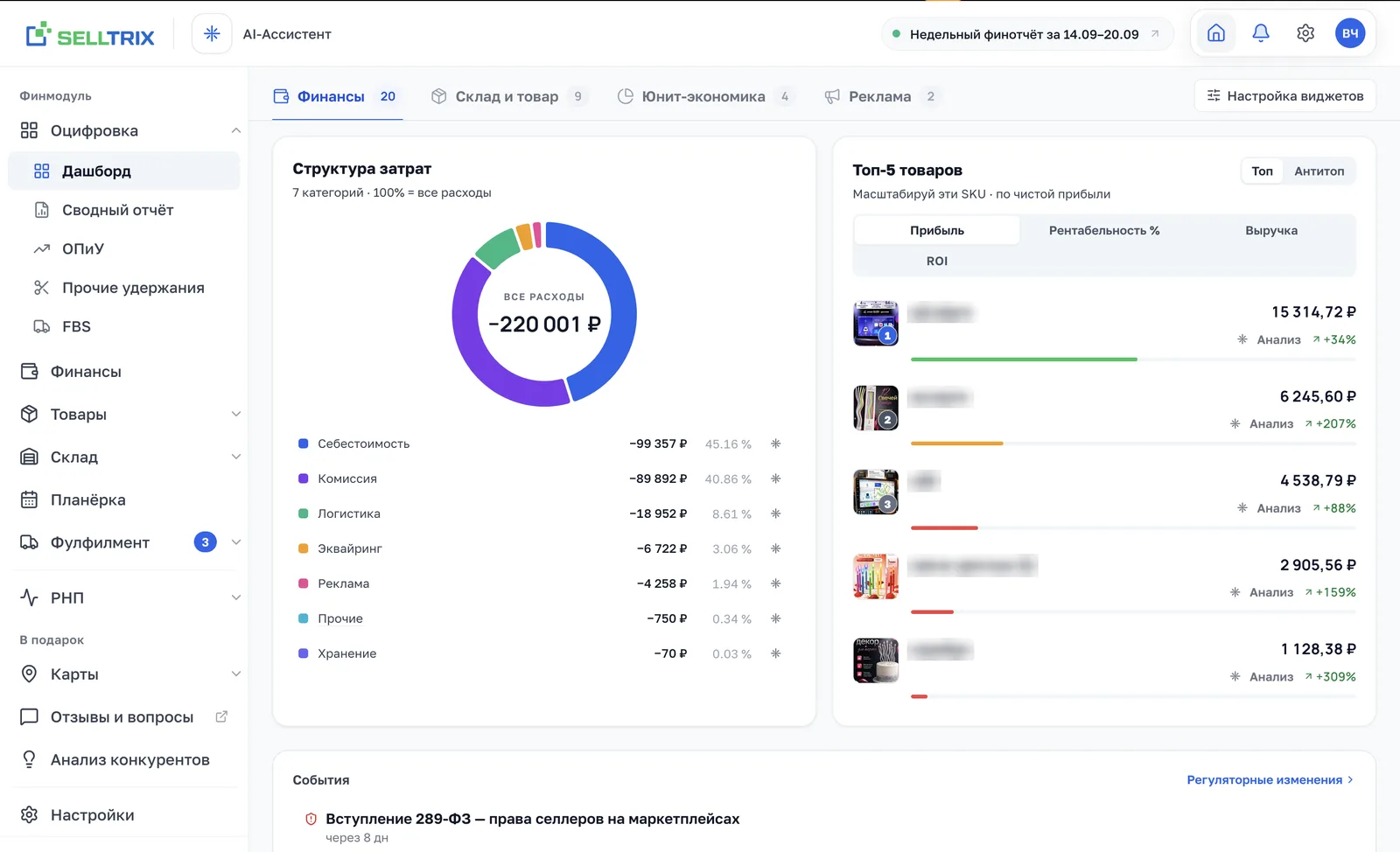Switch top products list to Топ
Viewport: 1400px width, 852px height.
click(1262, 171)
